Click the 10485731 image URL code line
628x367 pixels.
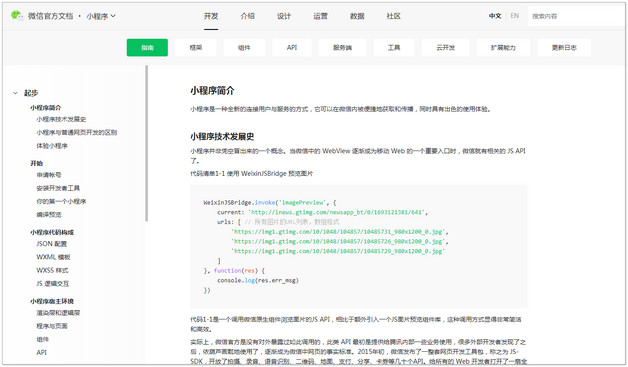340,232
